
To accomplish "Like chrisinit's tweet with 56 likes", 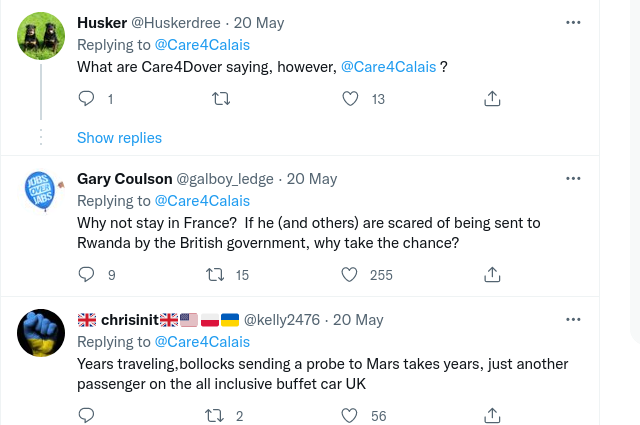I will tap(351, 415).
